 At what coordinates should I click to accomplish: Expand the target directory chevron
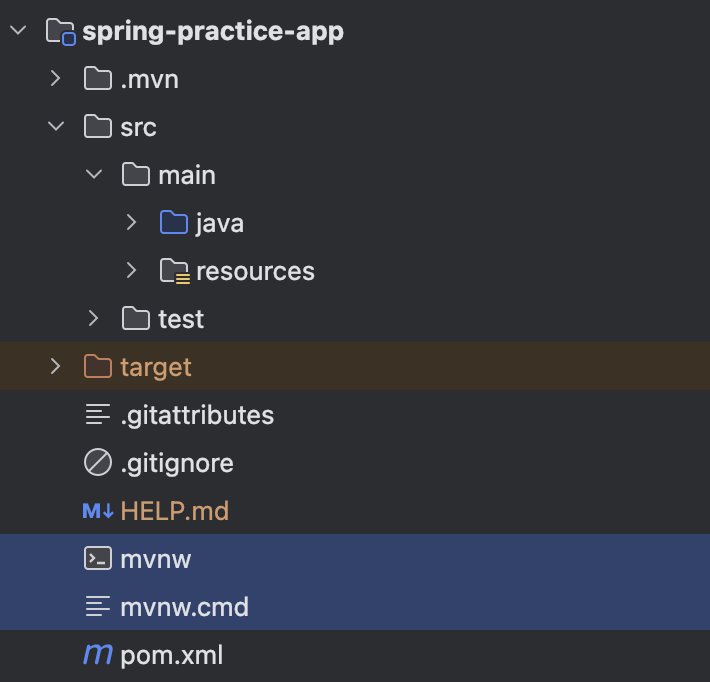56,367
